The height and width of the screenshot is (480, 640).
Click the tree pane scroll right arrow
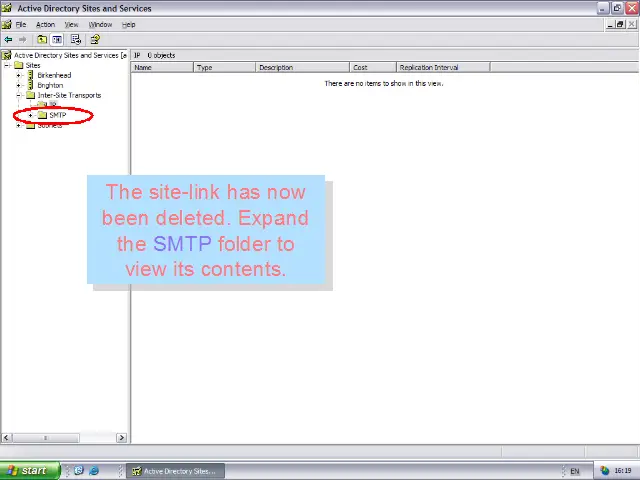point(121,438)
